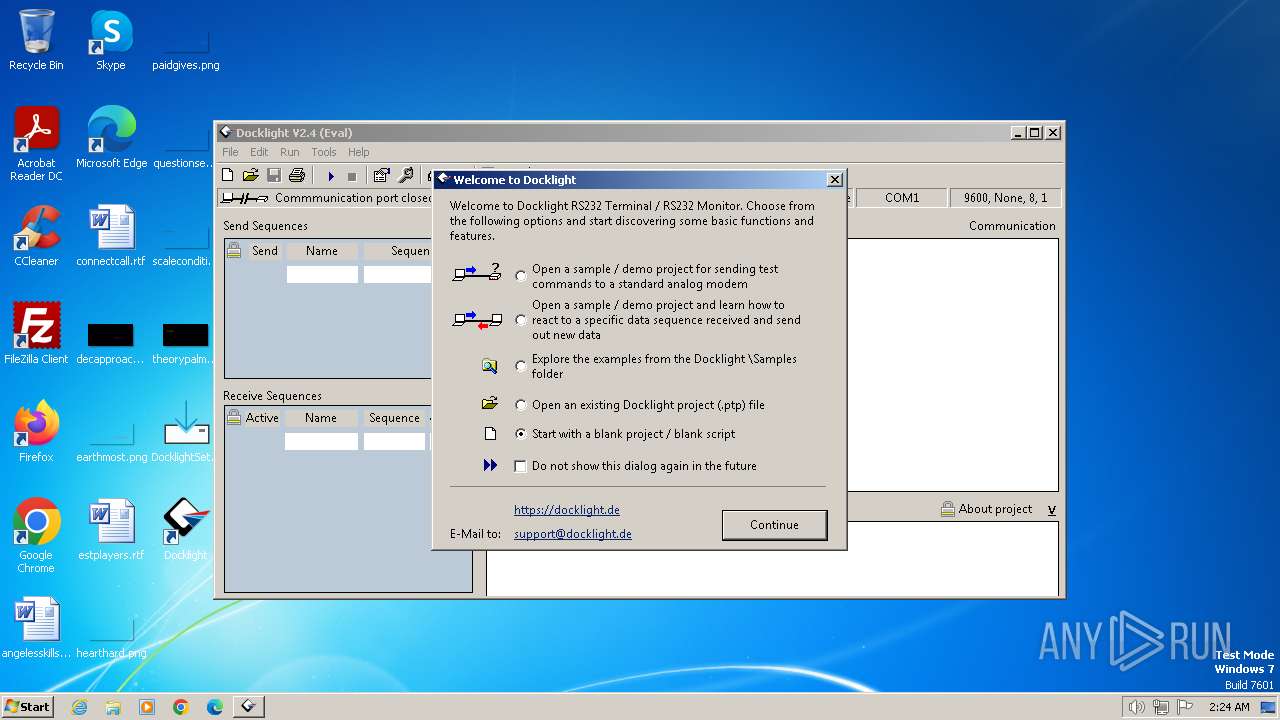Click the open existing project folder icon
The width and height of the screenshot is (1280, 720).
(x=489, y=404)
